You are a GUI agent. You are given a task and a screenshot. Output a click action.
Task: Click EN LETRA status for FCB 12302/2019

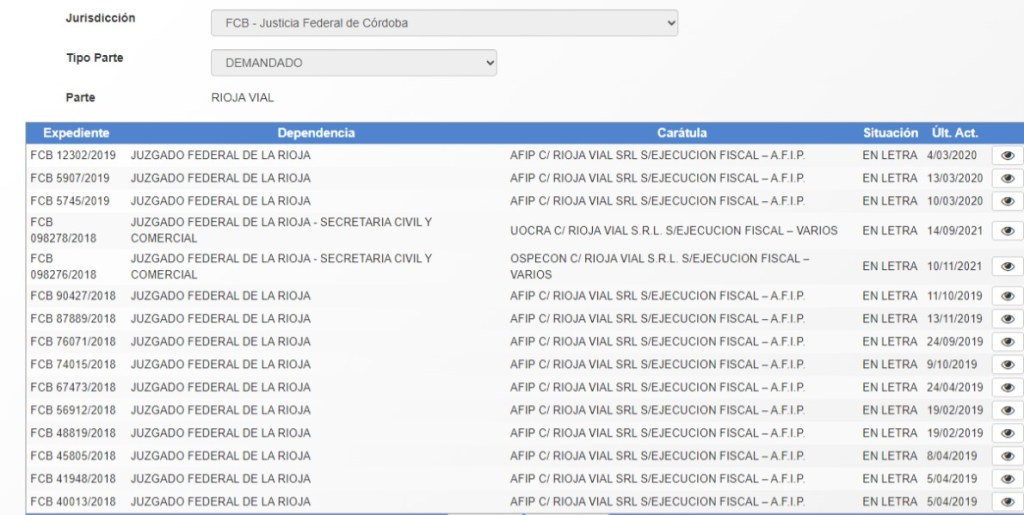click(889, 155)
